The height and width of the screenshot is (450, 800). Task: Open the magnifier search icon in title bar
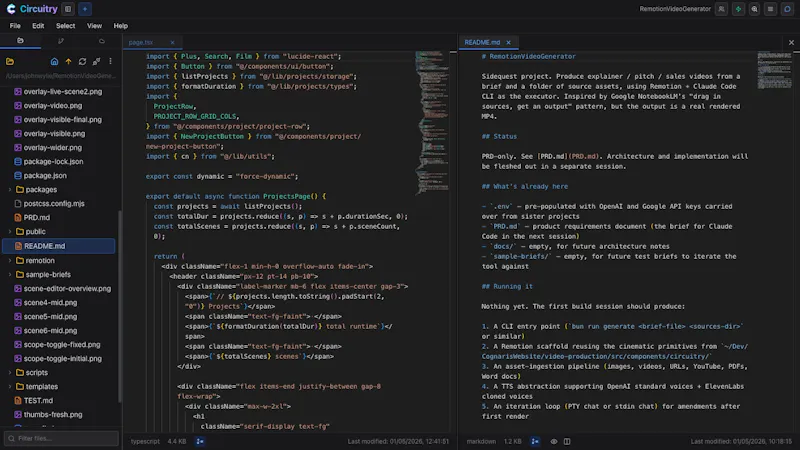coord(754,9)
